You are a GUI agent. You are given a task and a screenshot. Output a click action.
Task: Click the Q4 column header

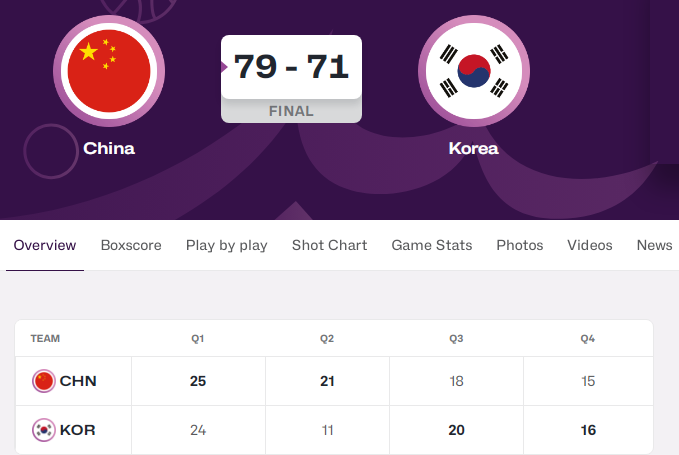coord(588,339)
